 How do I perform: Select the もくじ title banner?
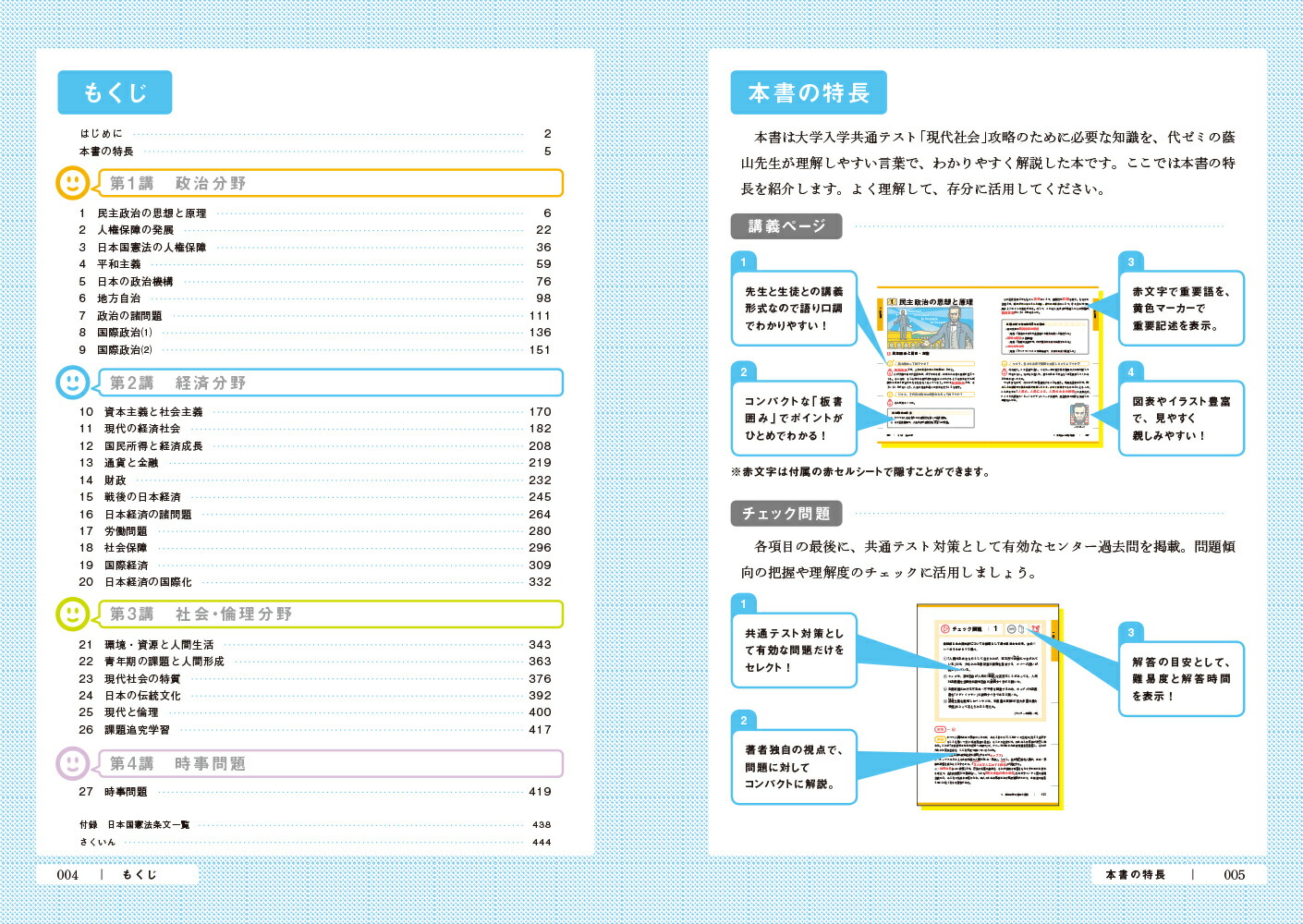point(115,92)
